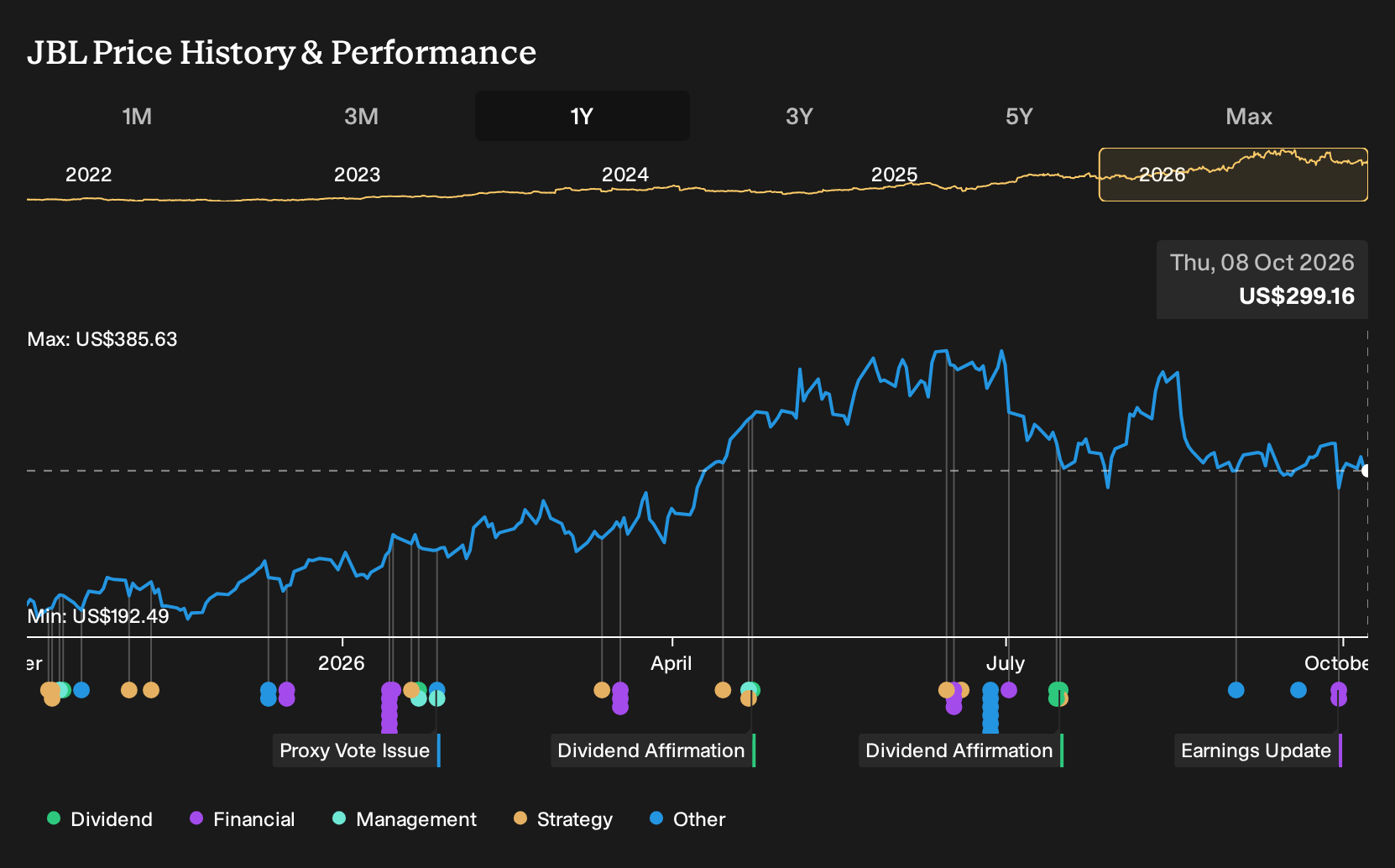Click the 2022 label in overview chart
Viewport: 1395px width, 868px height.
pos(89,175)
